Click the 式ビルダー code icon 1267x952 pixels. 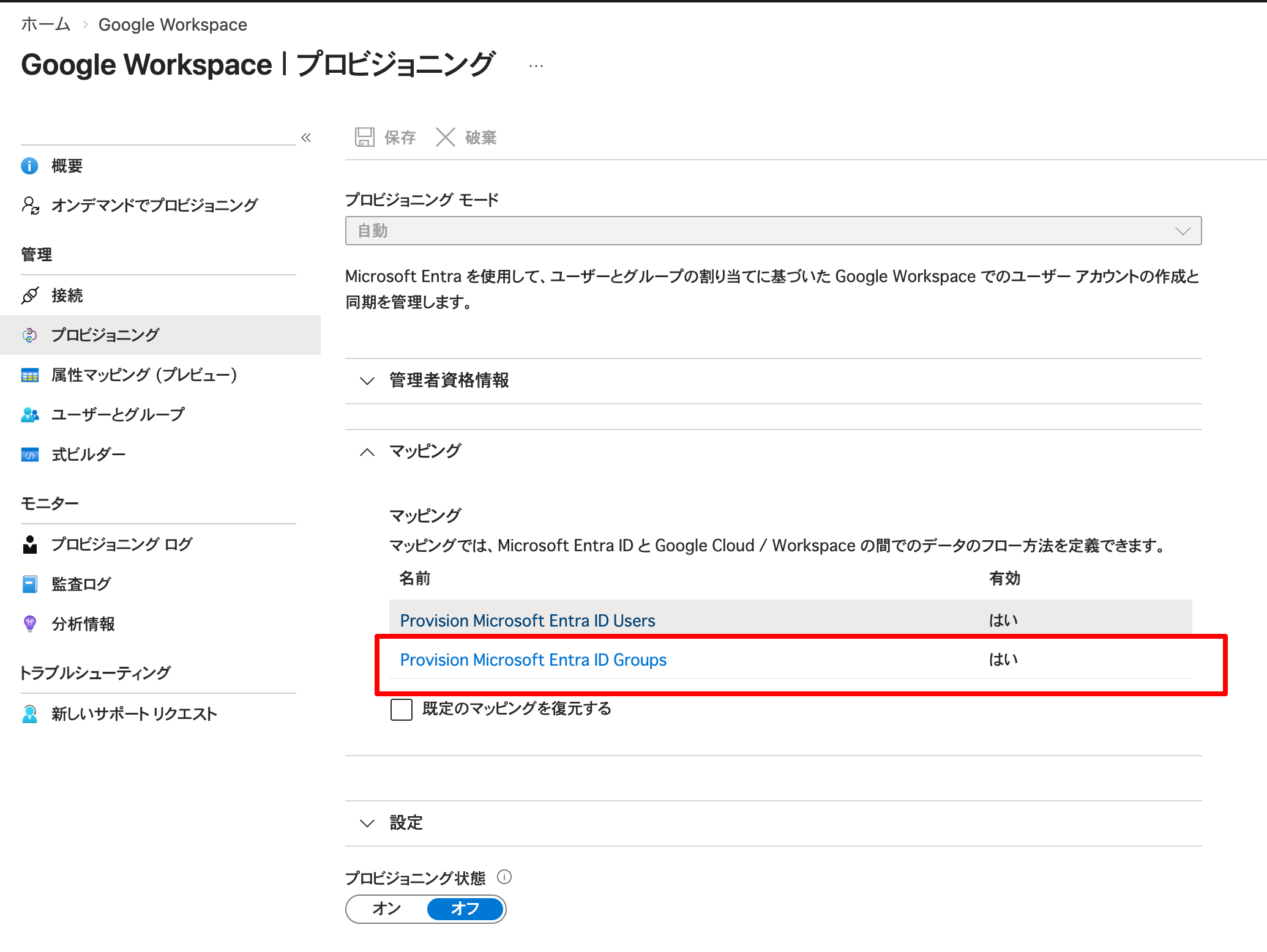pos(29,455)
